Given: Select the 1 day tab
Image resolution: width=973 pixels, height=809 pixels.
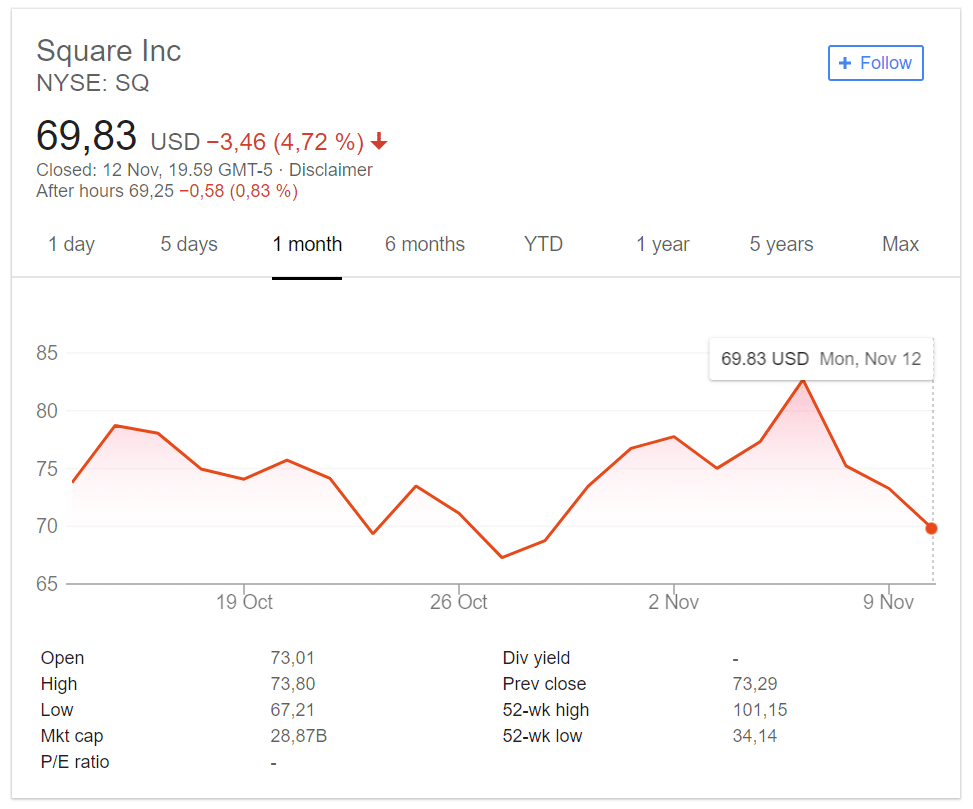Looking at the screenshot, I should coord(71,244).
